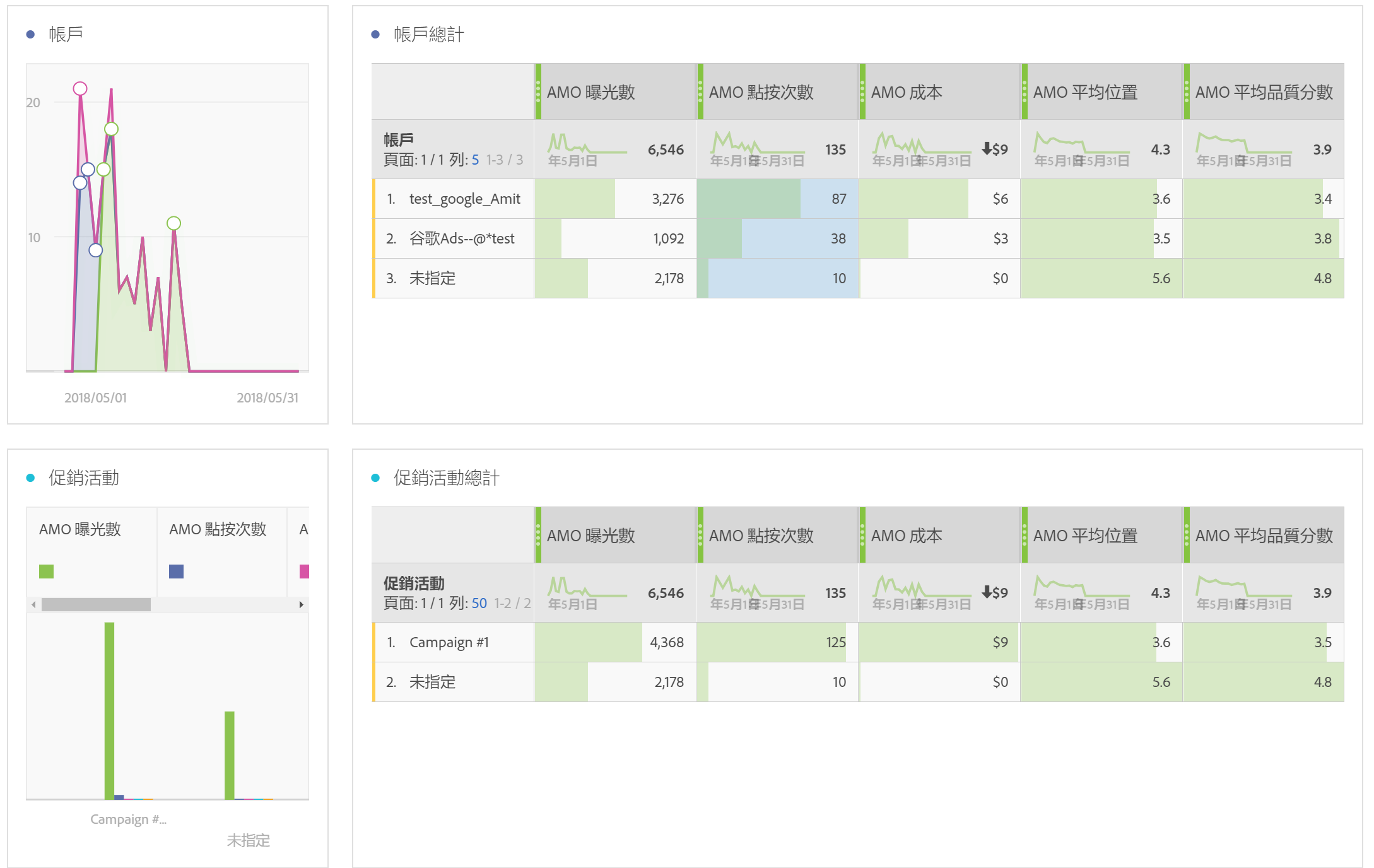The image size is (1374, 868).
Task: Sort by AMO 平均品質分數 in the account table
Action: 1264,92
